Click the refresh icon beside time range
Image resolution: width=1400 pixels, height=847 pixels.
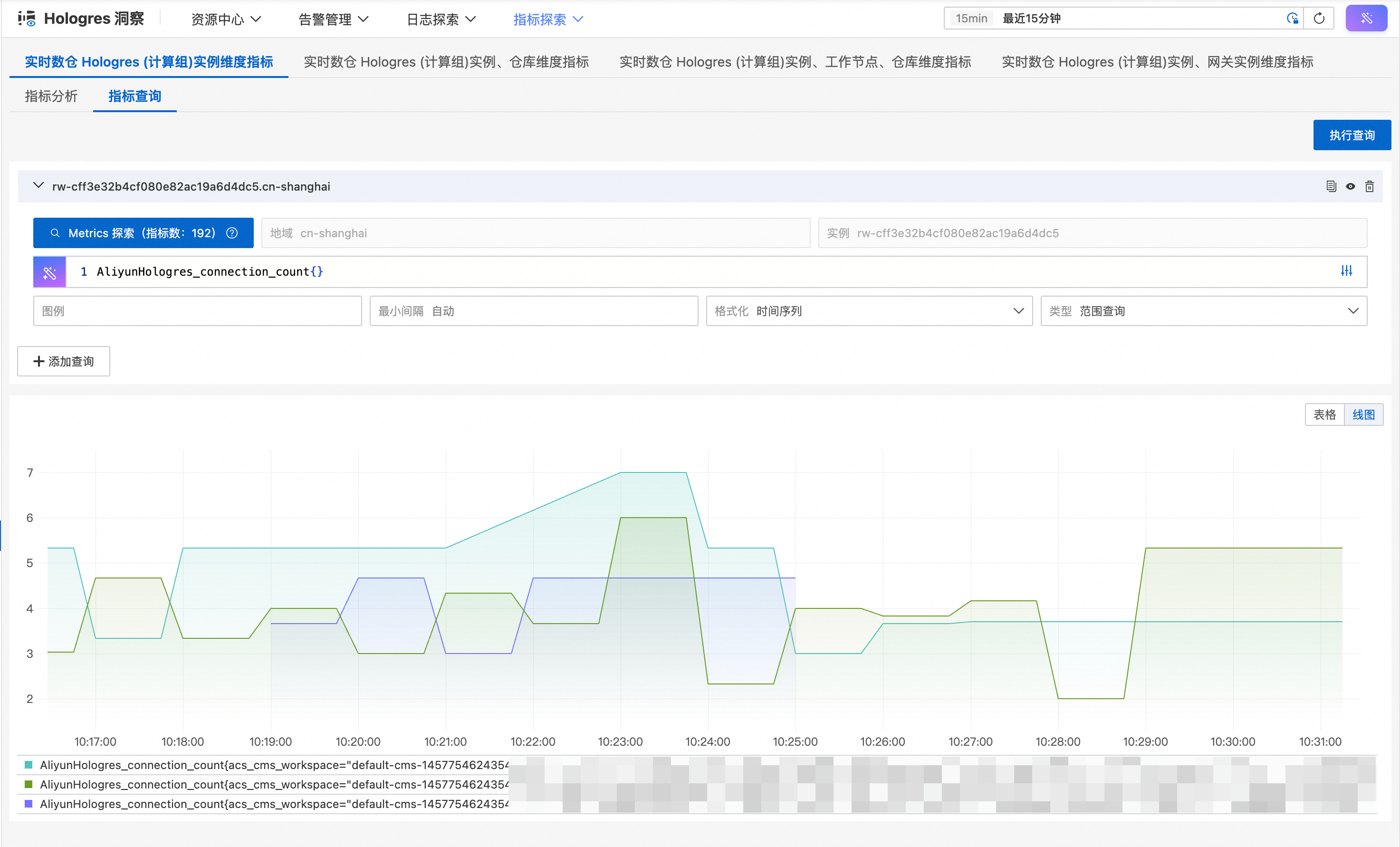point(1319,18)
